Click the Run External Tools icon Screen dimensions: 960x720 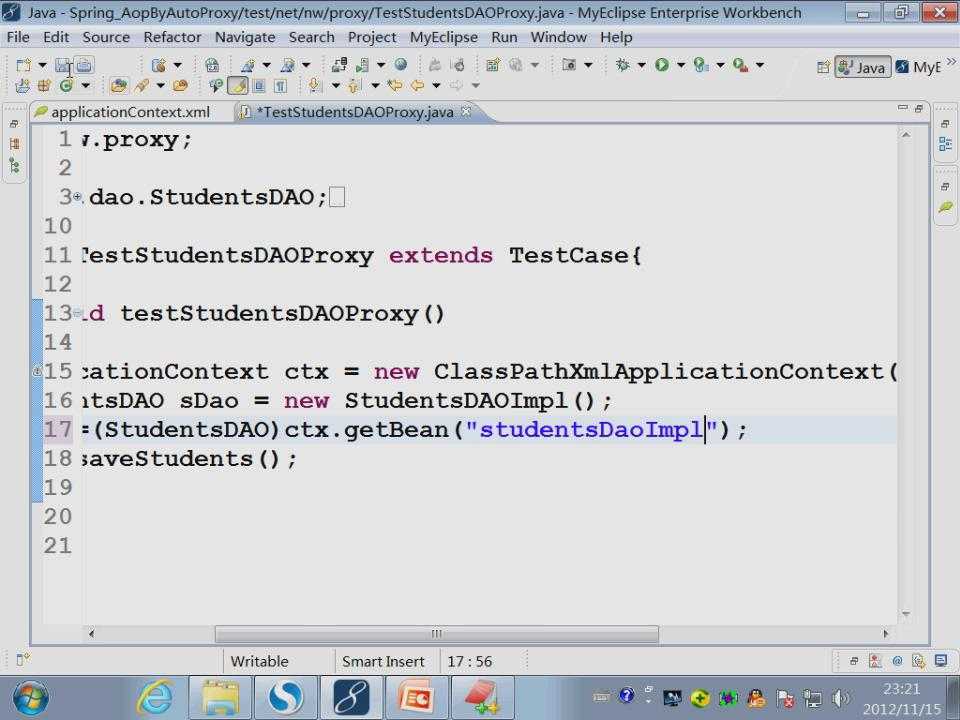coord(740,65)
